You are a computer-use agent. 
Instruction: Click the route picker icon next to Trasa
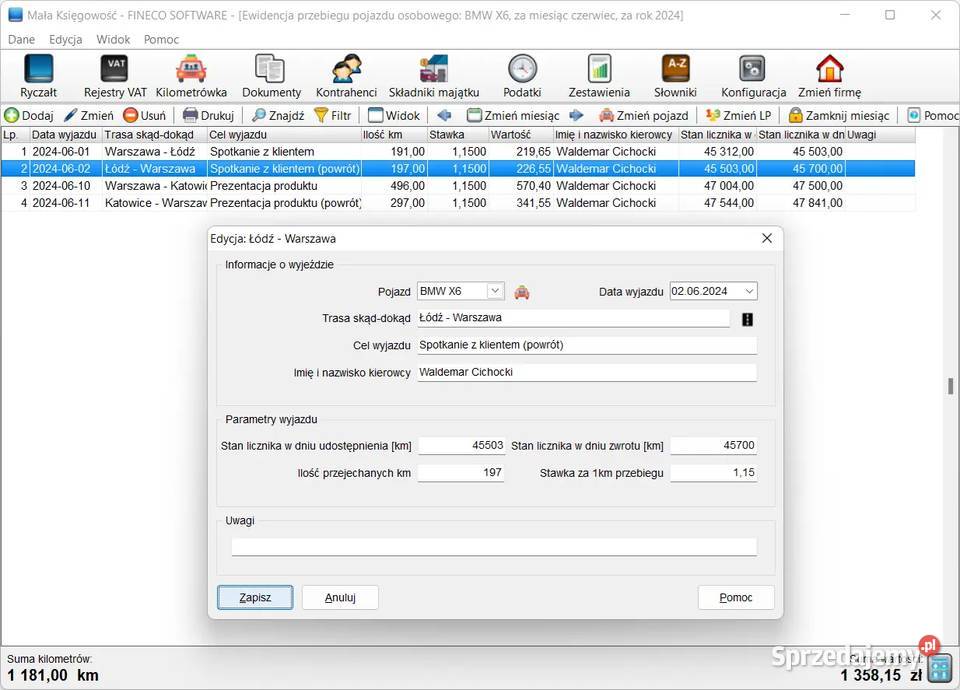(x=747, y=319)
